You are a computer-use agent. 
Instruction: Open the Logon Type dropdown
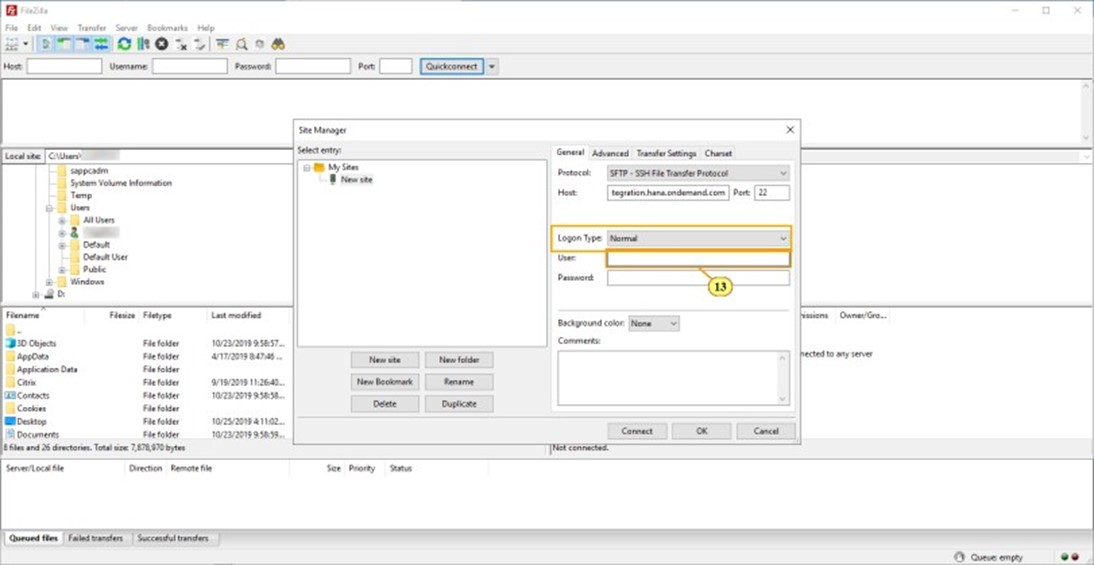click(x=697, y=238)
